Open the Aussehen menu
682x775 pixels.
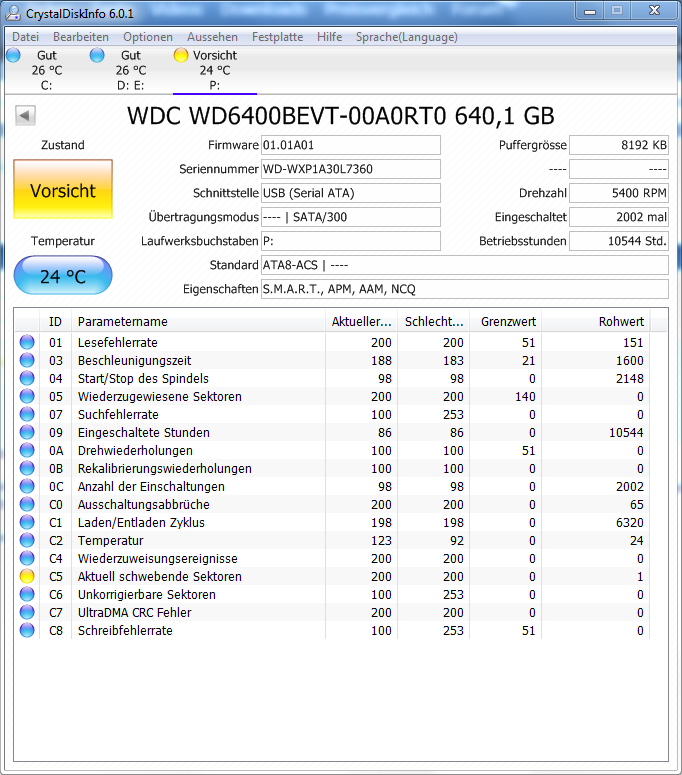pyautogui.click(x=212, y=37)
